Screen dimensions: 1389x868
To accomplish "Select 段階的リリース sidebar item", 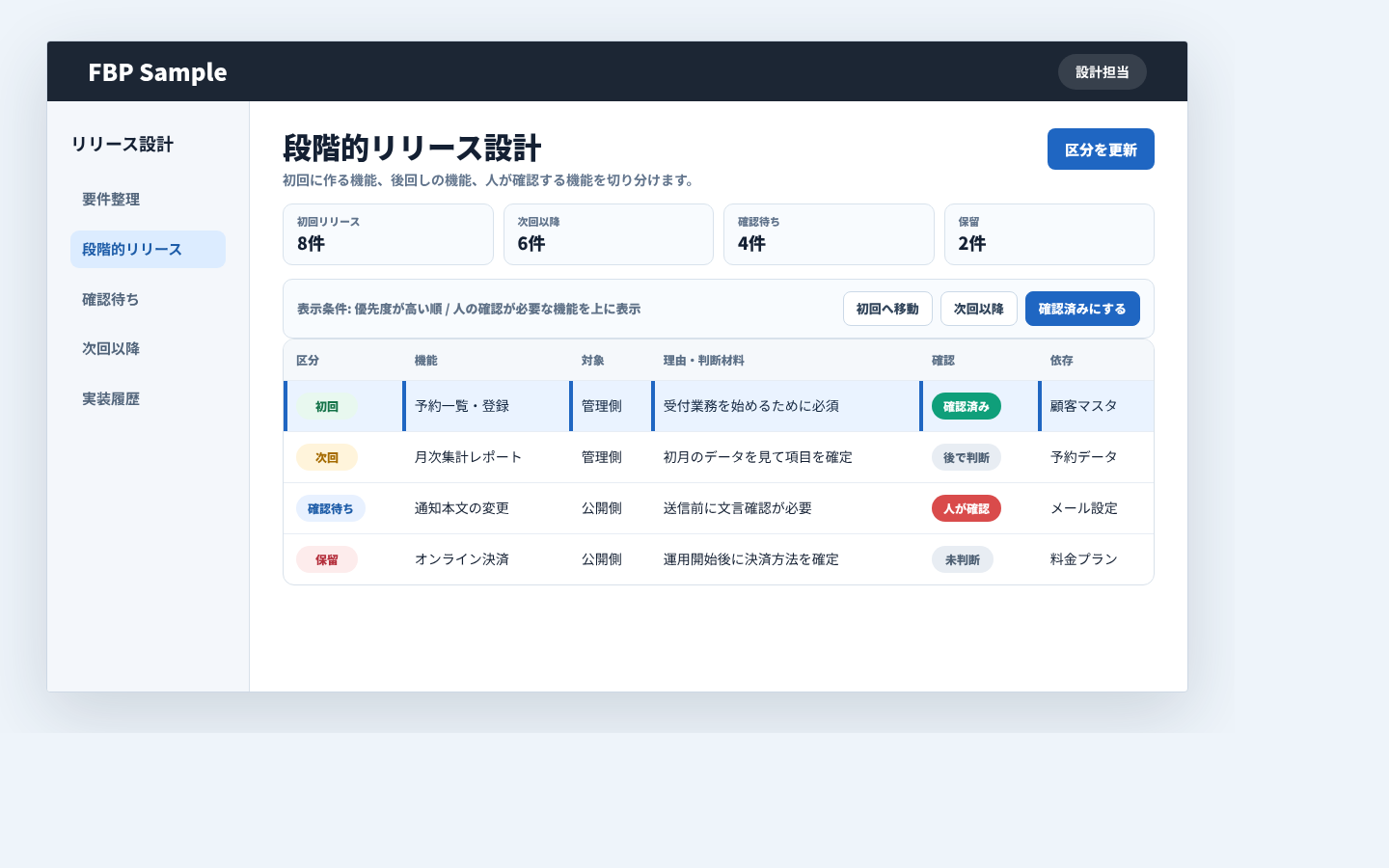I will (x=148, y=249).
